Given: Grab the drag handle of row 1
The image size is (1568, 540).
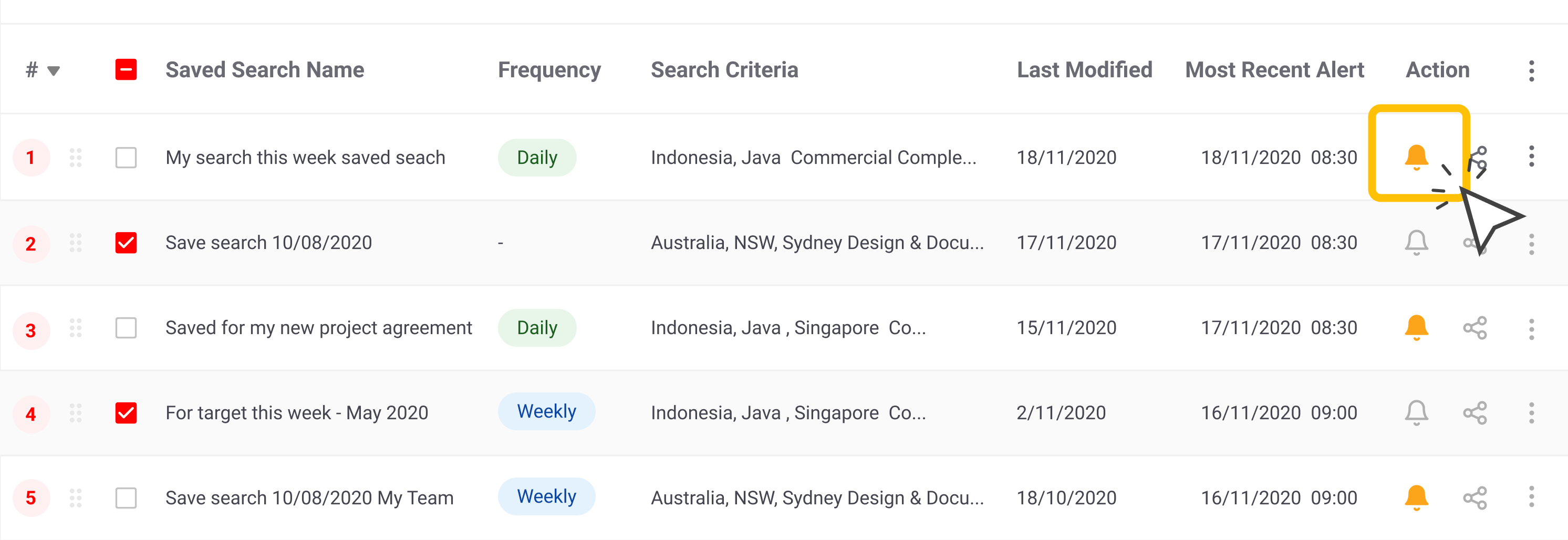Looking at the screenshot, I should pyautogui.click(x=76, y=158).
